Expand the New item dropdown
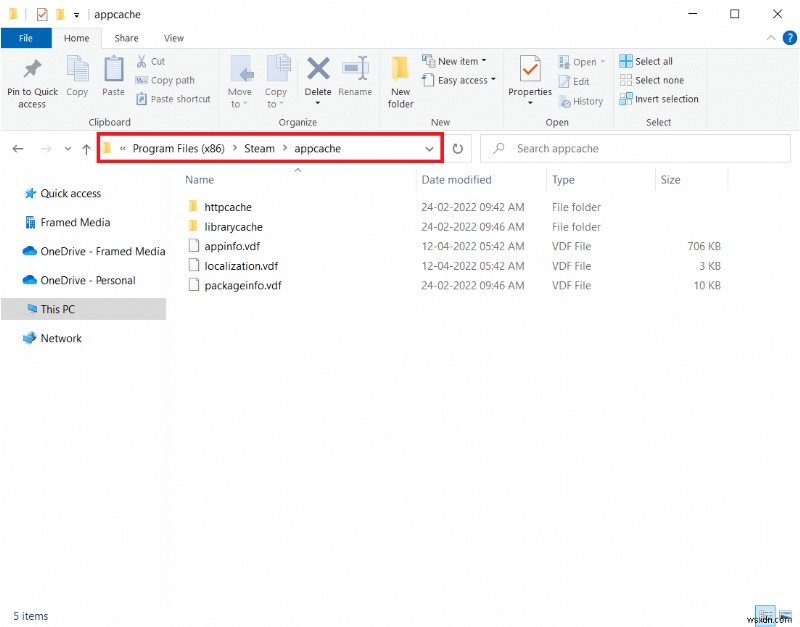This screenshot has width=800, height=627. coord(483,60)
